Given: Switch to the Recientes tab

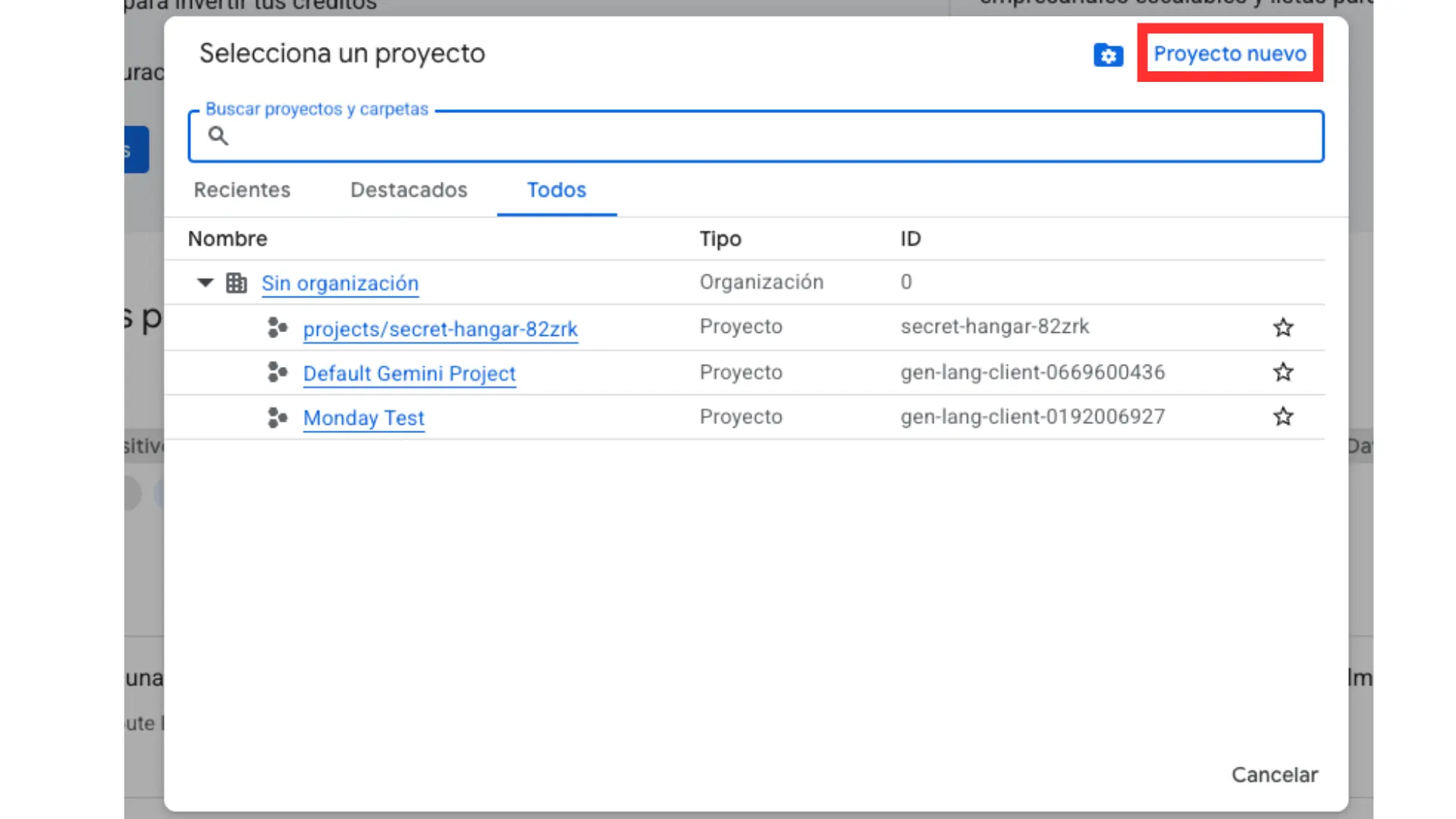Looking at the screenshot, I should coord(242,190).
